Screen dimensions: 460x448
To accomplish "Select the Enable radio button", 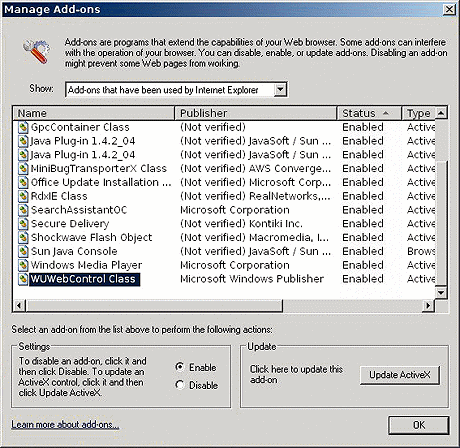I will [x=180, y=367].
